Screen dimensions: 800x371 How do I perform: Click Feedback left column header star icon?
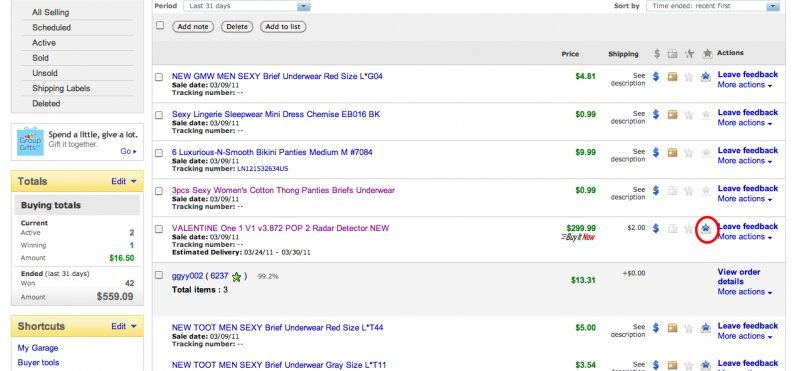689,54
